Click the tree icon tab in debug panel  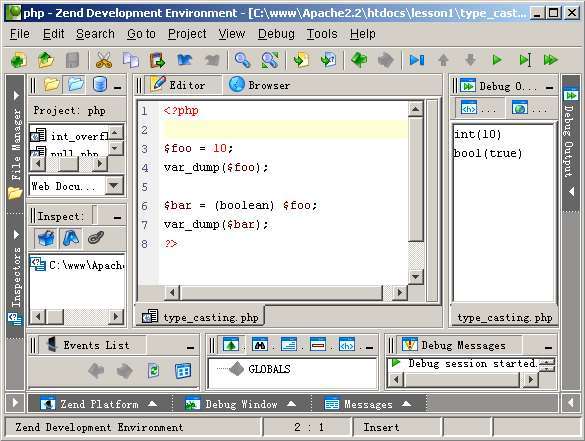(231, 344)
